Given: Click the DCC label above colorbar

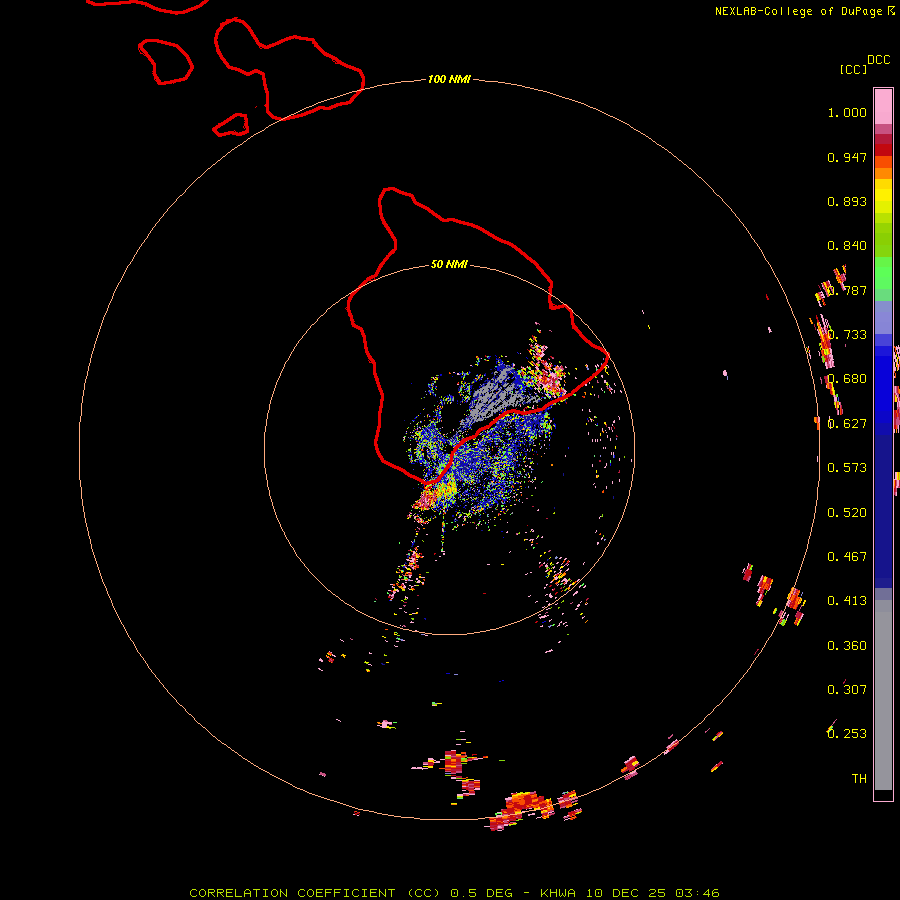Looking at the screenshot, I should click(879, 60).
